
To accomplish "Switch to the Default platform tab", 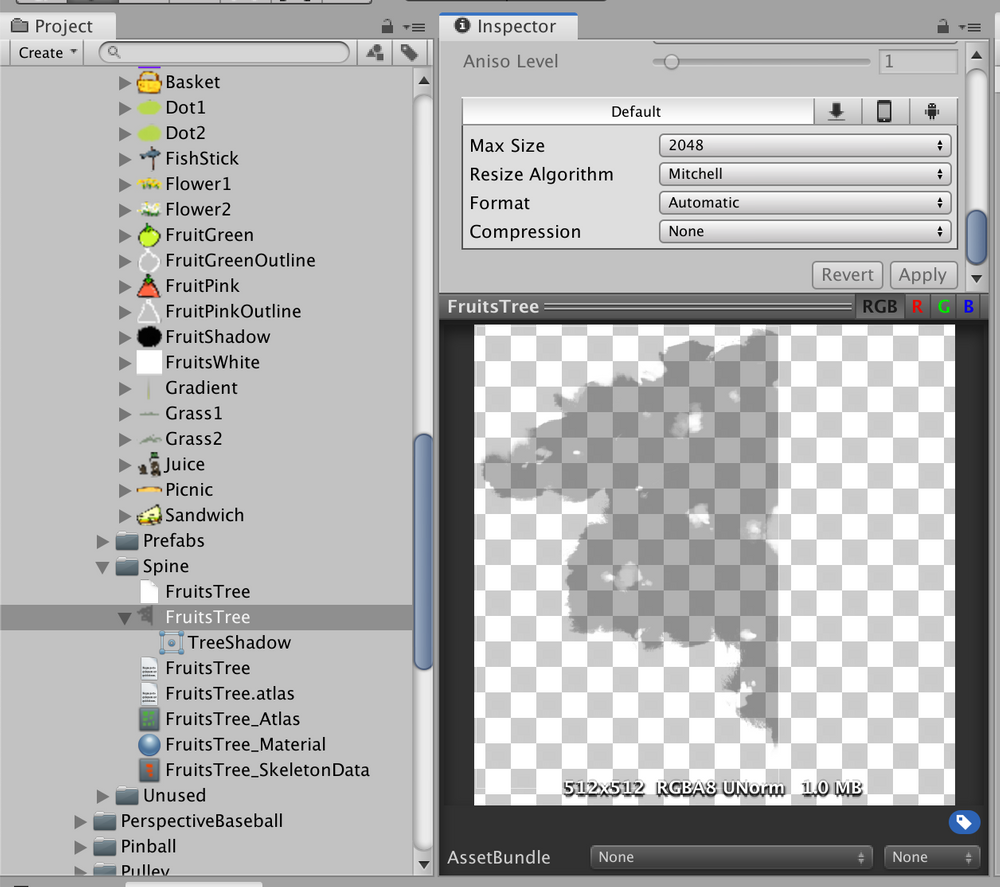I will tap(637, 111).
